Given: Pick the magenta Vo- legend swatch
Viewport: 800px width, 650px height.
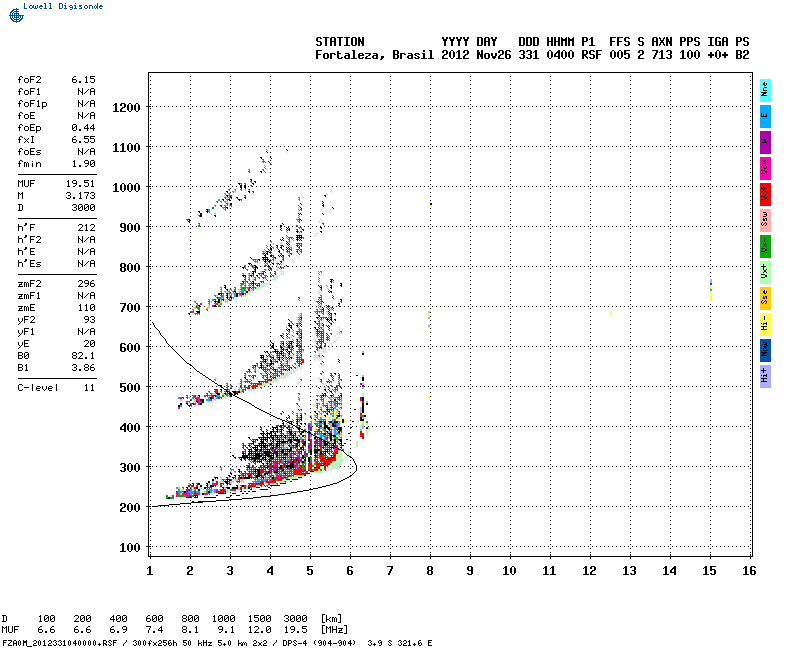Looking at the screenshot, I should 765,168.
